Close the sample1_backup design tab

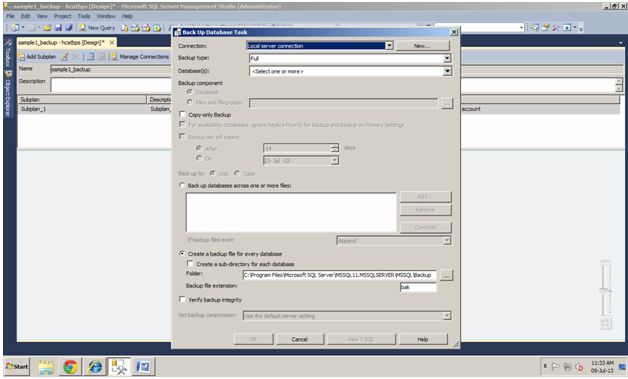112,42
